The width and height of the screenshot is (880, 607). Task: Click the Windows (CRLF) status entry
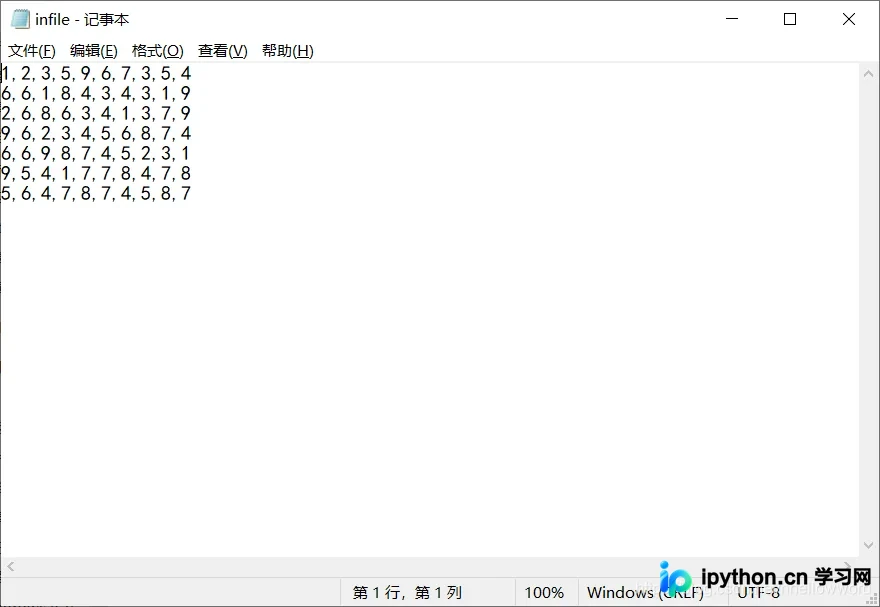[645, 592]
